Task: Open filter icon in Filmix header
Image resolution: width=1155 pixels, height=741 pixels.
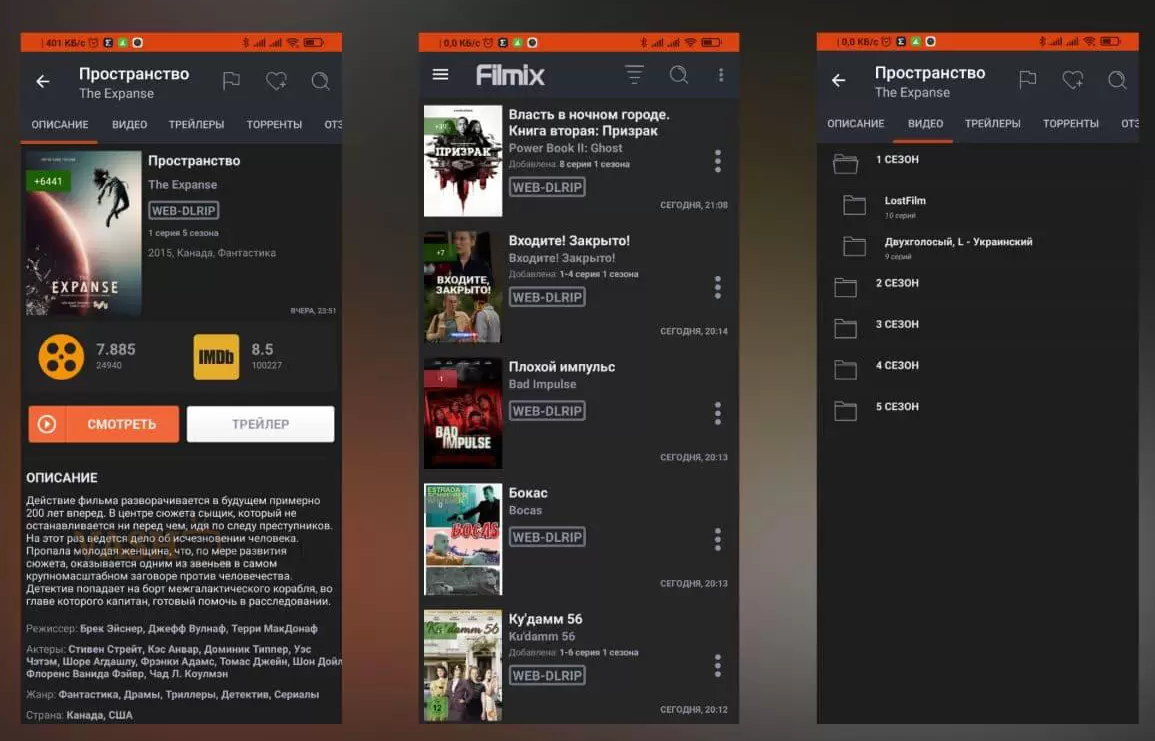Action: (x=634, y=74)
